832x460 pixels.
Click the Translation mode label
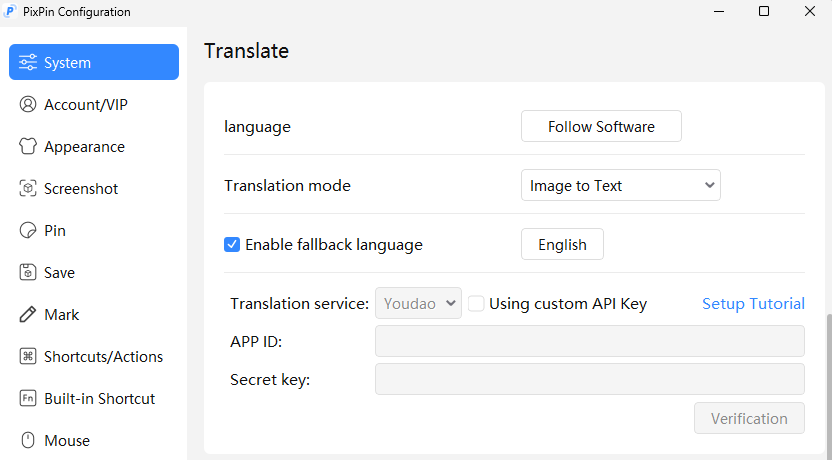coord(287,185)
